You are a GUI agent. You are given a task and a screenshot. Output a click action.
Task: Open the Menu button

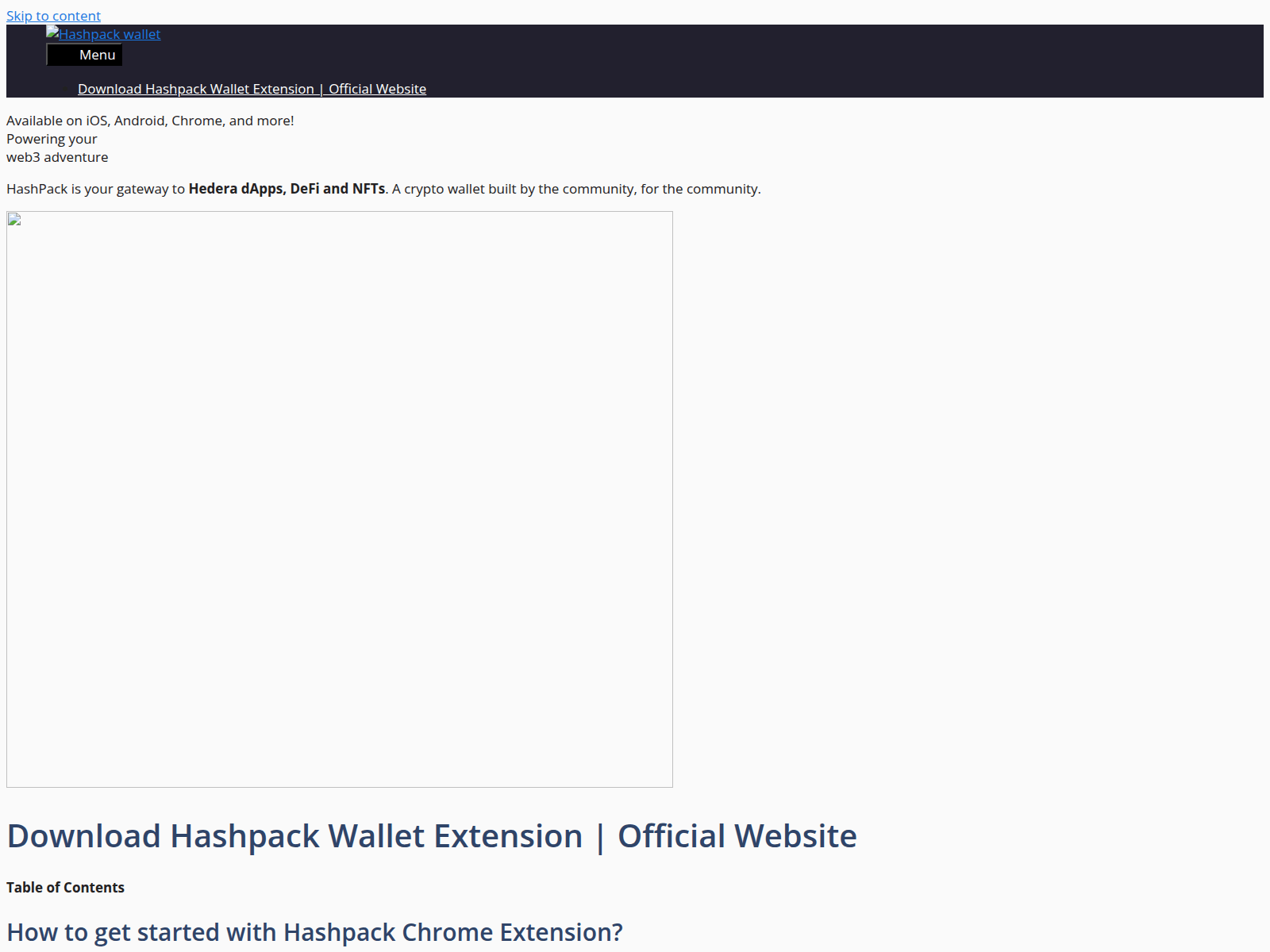(x=84, y=55)
